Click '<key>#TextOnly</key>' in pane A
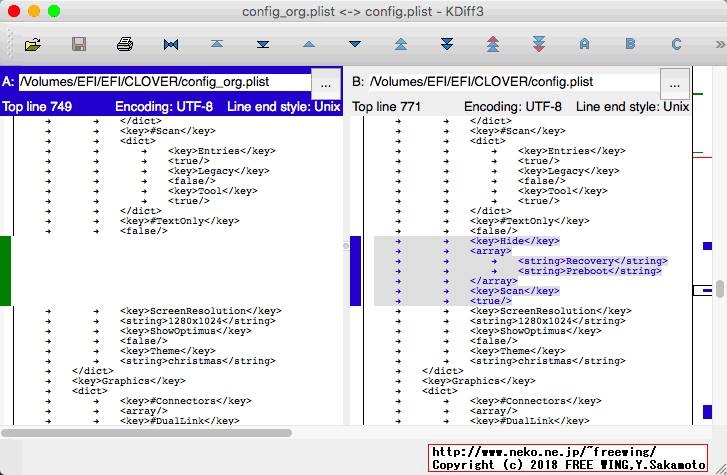 [180, 221]
